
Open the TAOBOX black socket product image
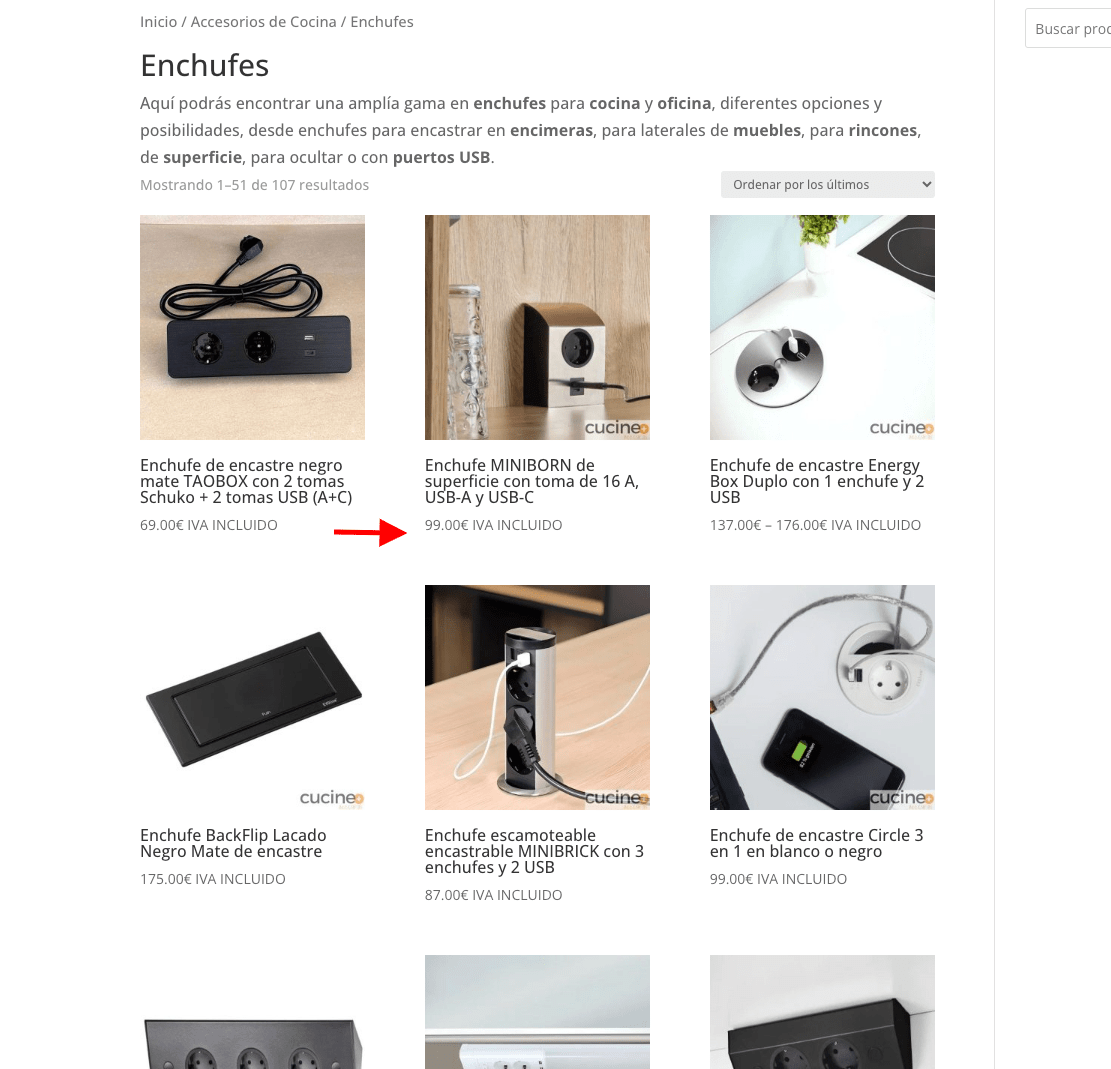click(252, 327)
